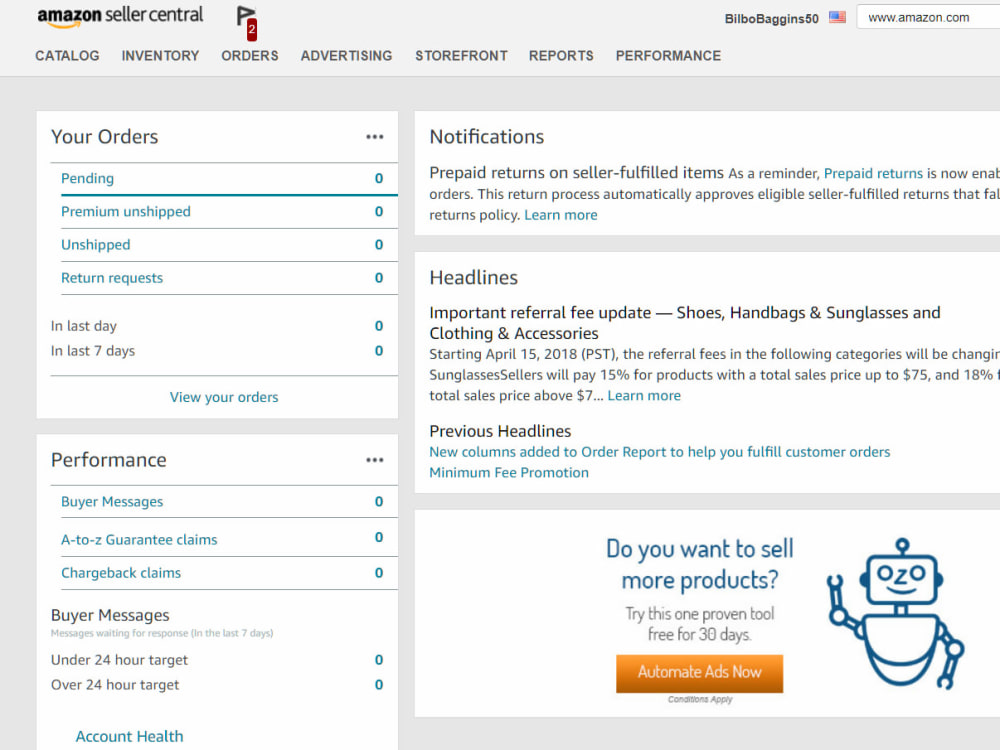Click the Previous Headlines subheading
This screenshot has height=750, width=1000.
[x=500, y=431]
